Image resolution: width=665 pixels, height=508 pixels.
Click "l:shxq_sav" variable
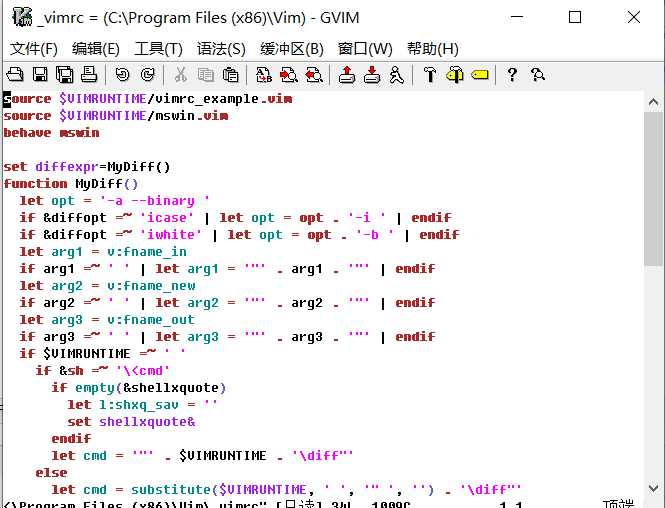coord(139,405)
